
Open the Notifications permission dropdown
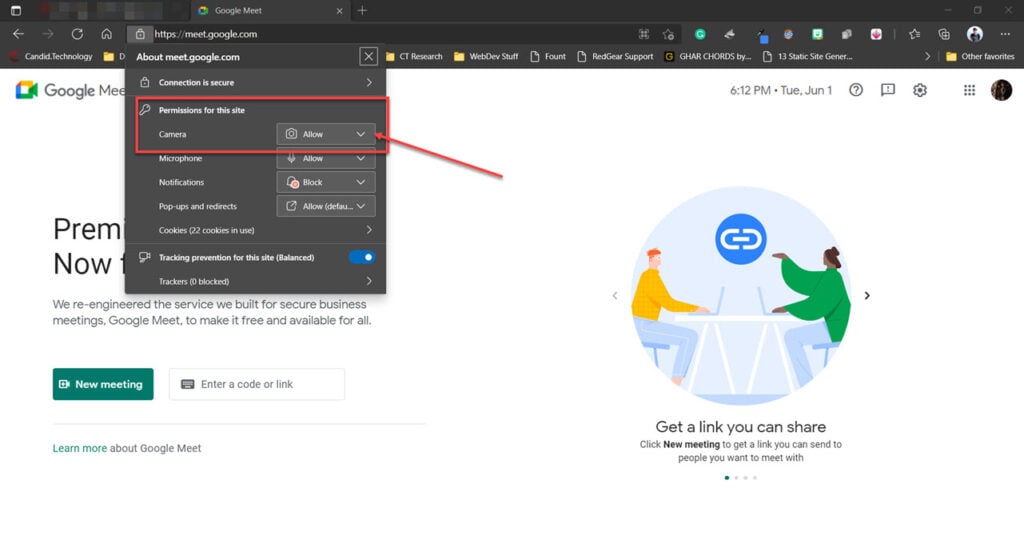(326, 182)
